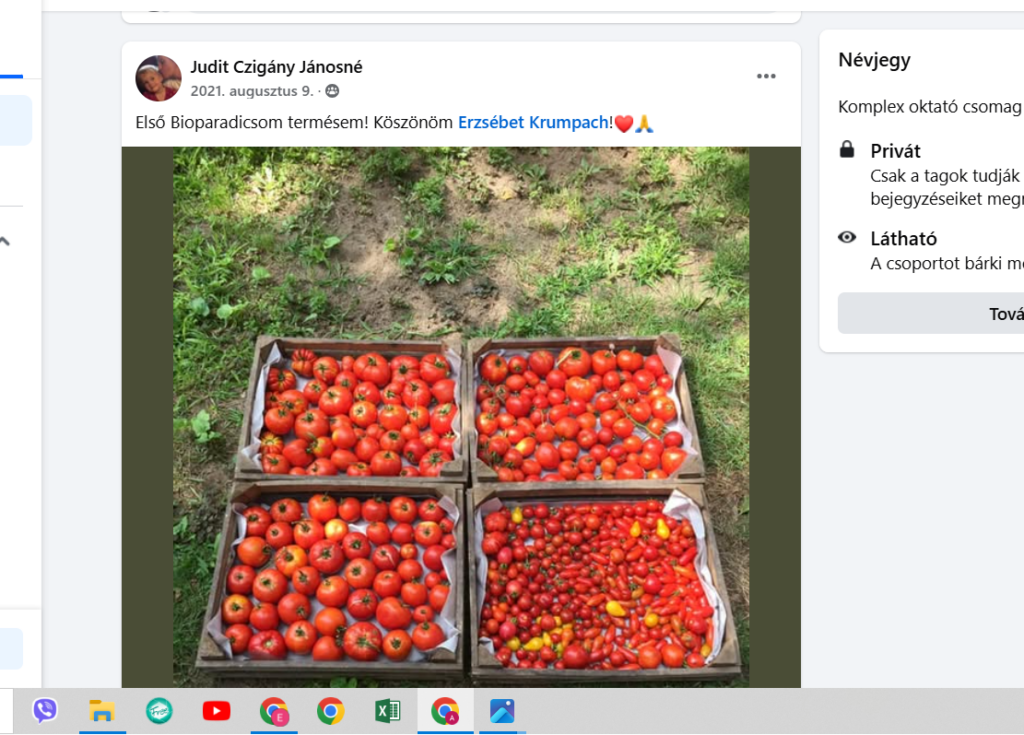This screenshot has height=735, width=1024.
Task: Open the plain Chrome browser icon
Action: click(330, 711)
